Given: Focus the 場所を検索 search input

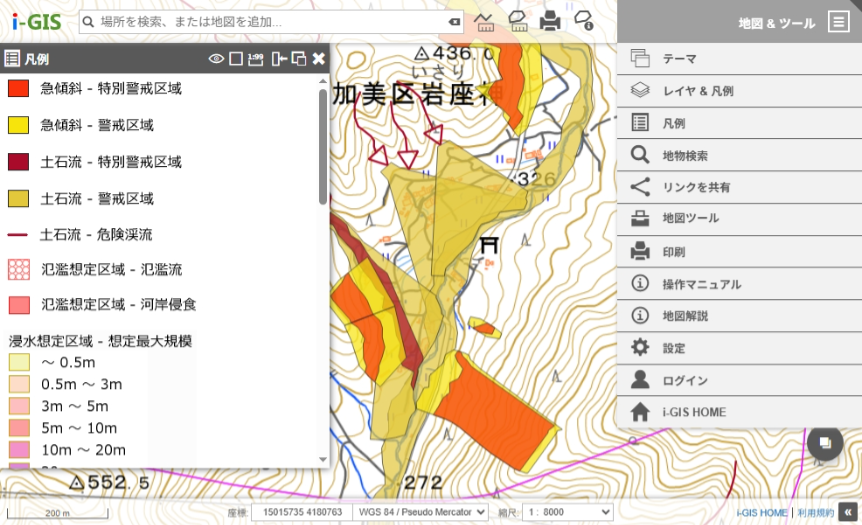Looking at the screenshot, I should (x=272, y=22).
